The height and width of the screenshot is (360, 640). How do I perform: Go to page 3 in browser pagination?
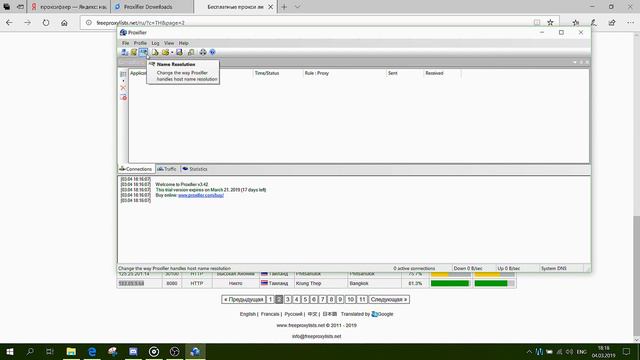pyautogui.click(x=288, y=300)
